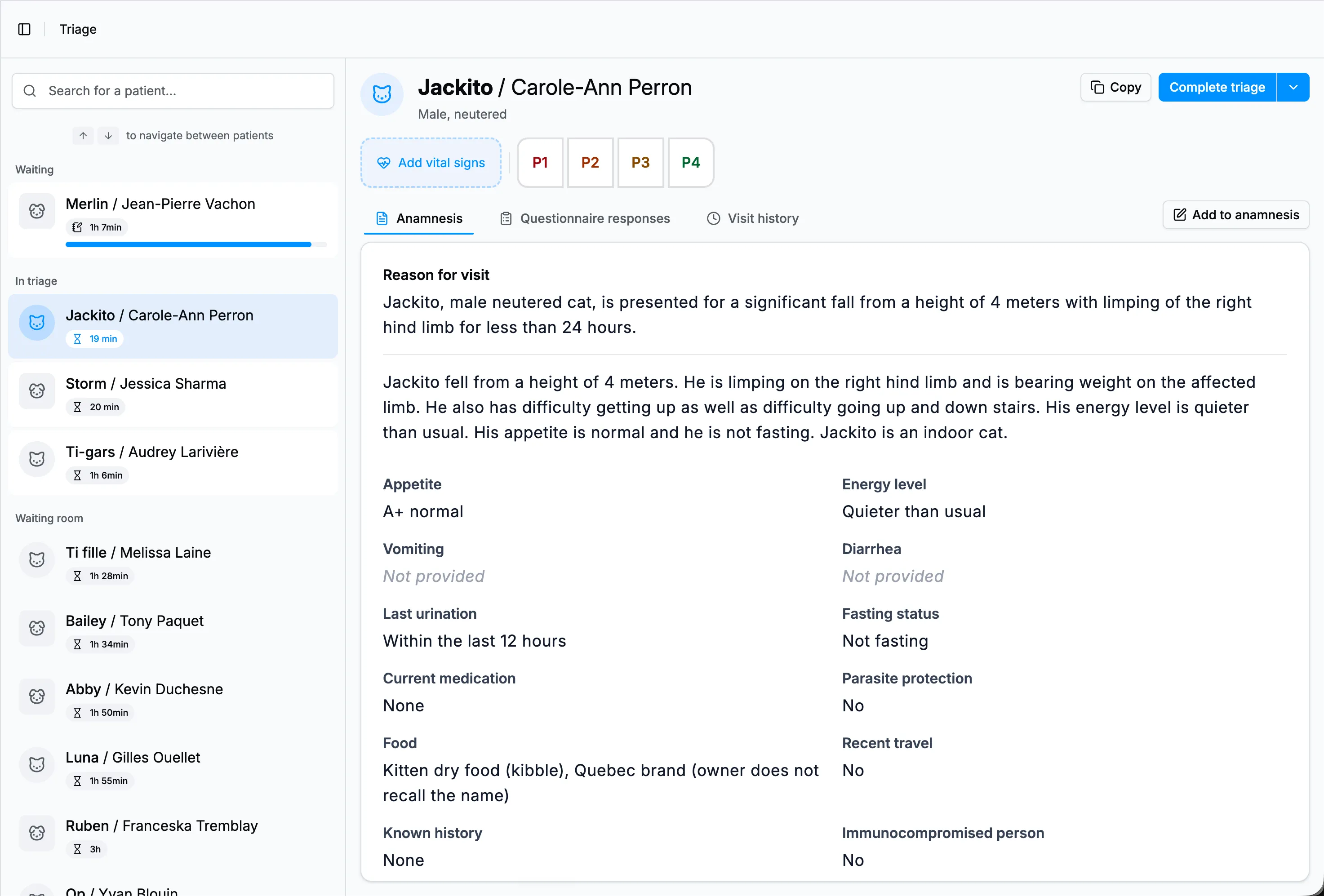Select priority P2
The image size is (1324, 896).
point(590,162)
